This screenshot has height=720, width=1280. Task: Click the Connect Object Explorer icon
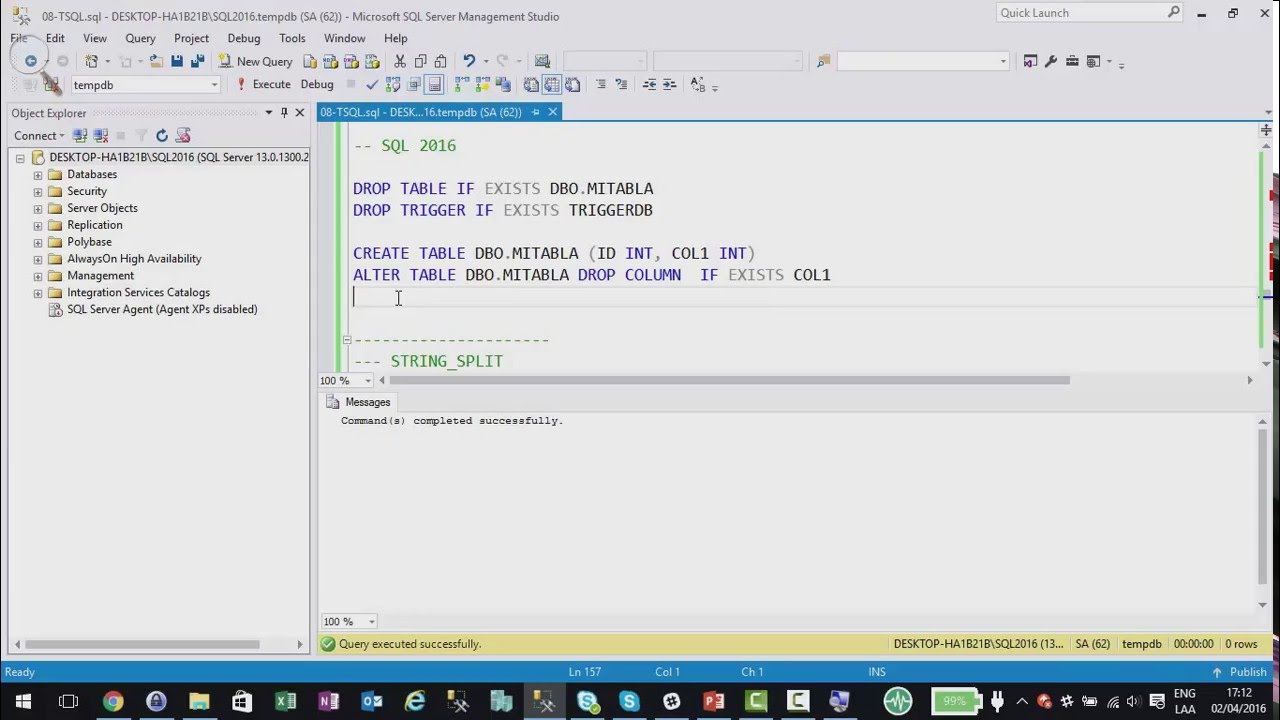[x=80, y=135]
